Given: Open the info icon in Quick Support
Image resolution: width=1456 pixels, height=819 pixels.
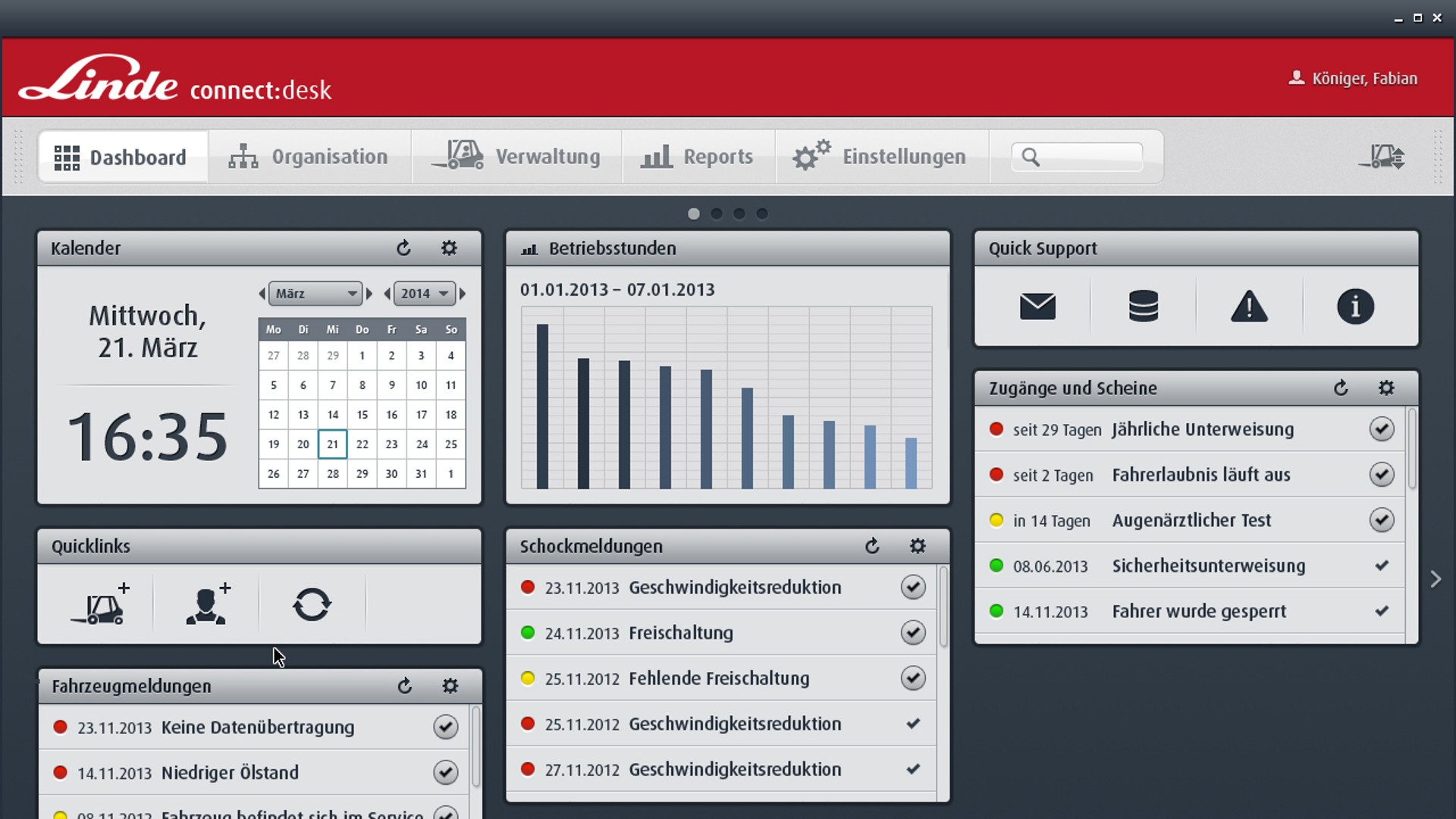Looking at the screenshot, I should (1355, 306).
